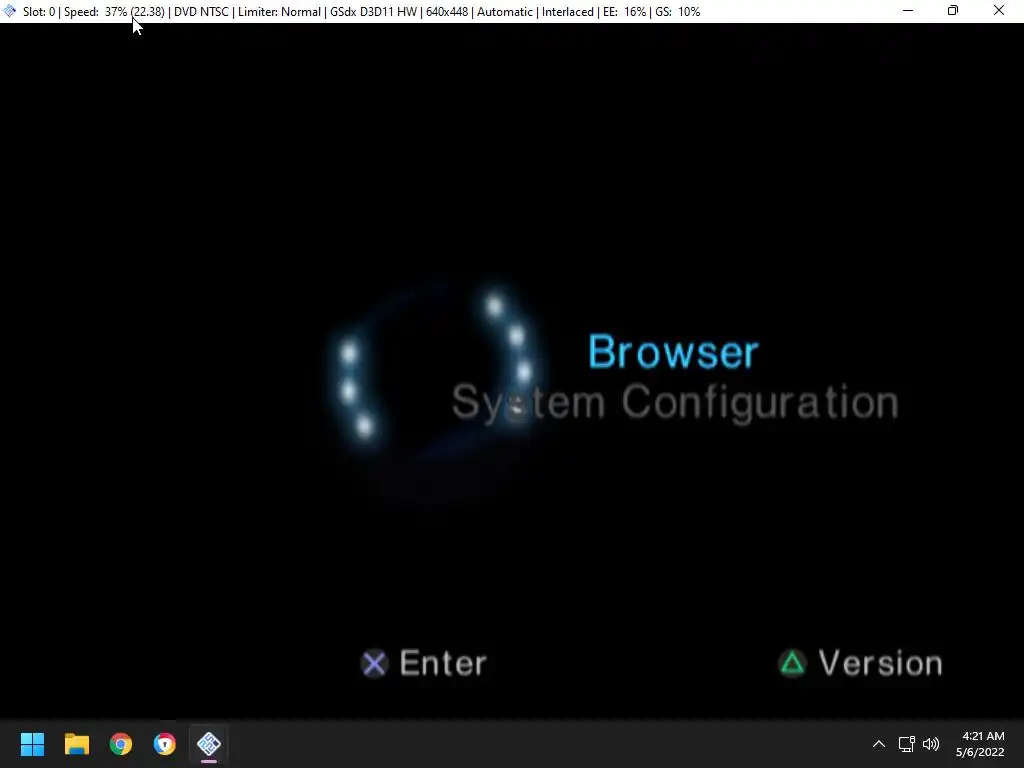
Task: Open the browser with shield logo in taskbar
Action: click(165, 744)
